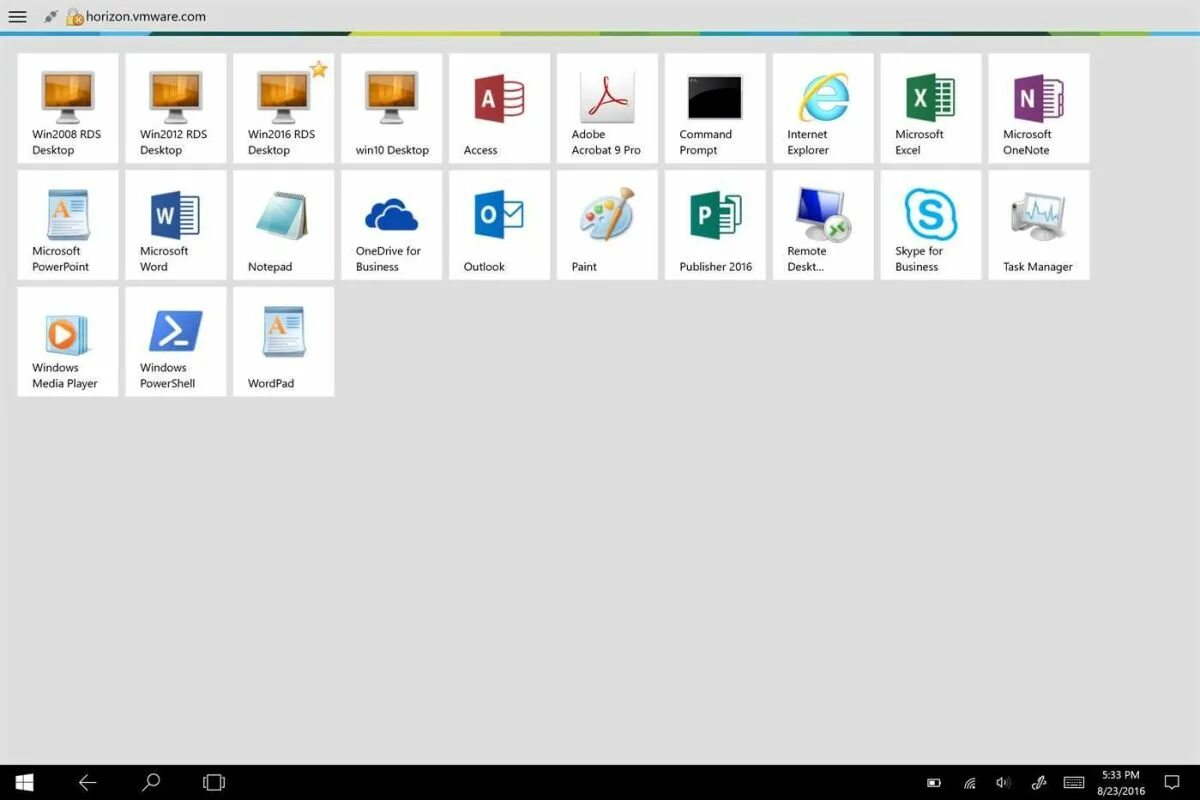This screenshot has width=1200, height=800.
Task: Launch Task Manager
Action: (1038, 224)
